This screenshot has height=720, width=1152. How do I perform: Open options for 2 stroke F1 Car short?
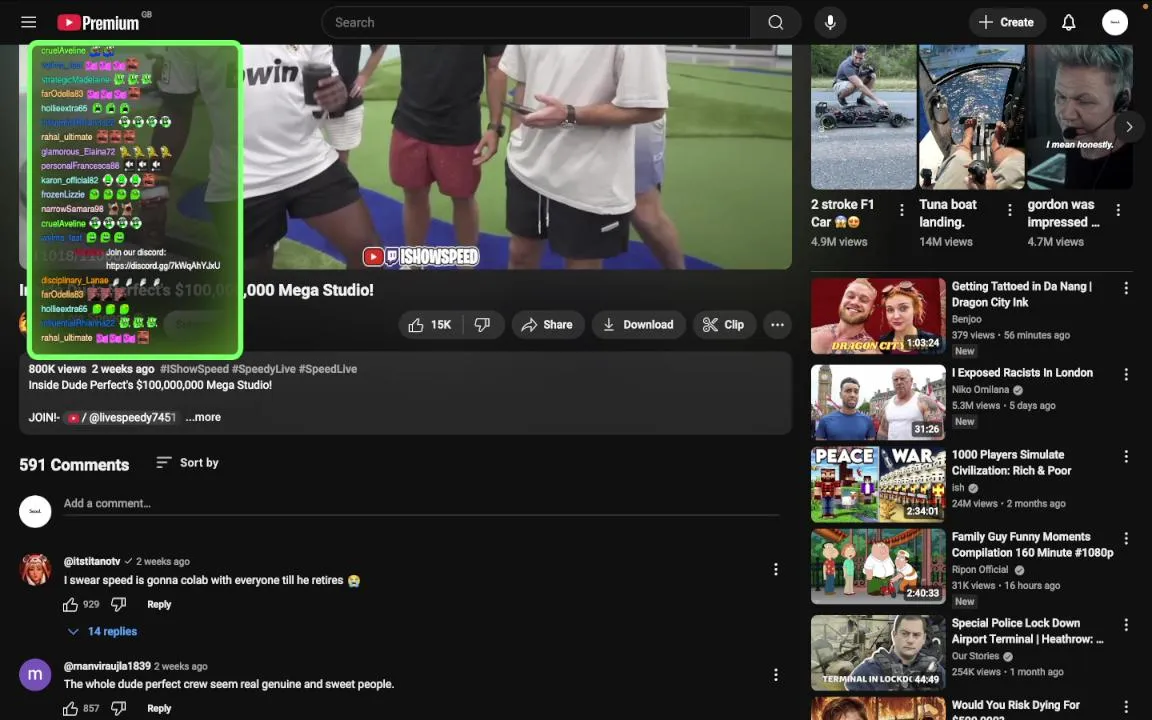click(901, 210)
